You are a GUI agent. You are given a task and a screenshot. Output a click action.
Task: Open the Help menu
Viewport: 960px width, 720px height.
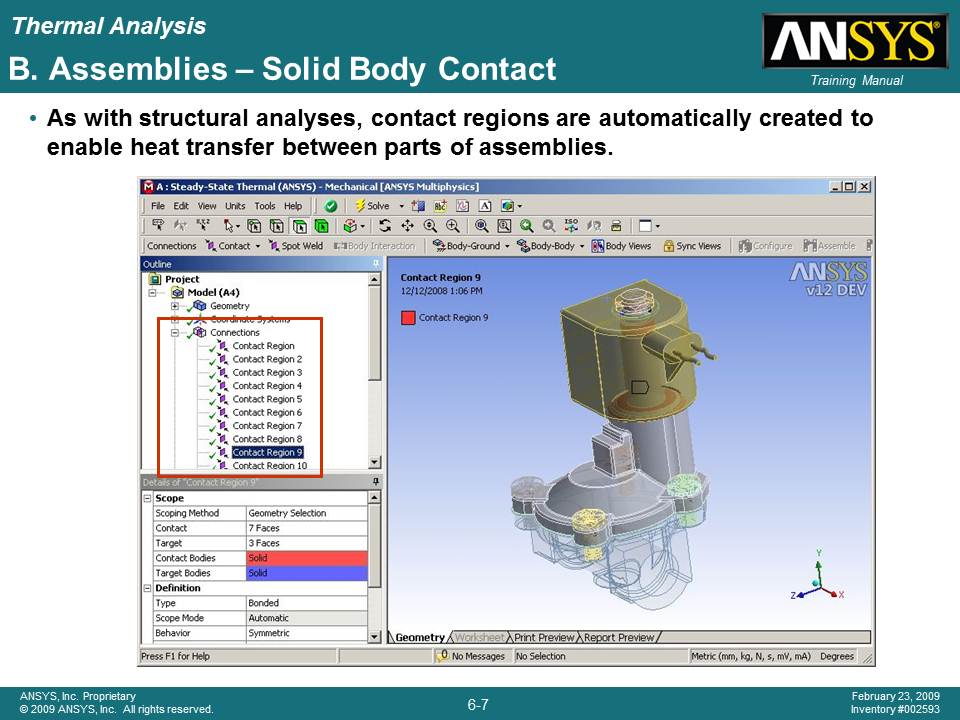[293, 206]
